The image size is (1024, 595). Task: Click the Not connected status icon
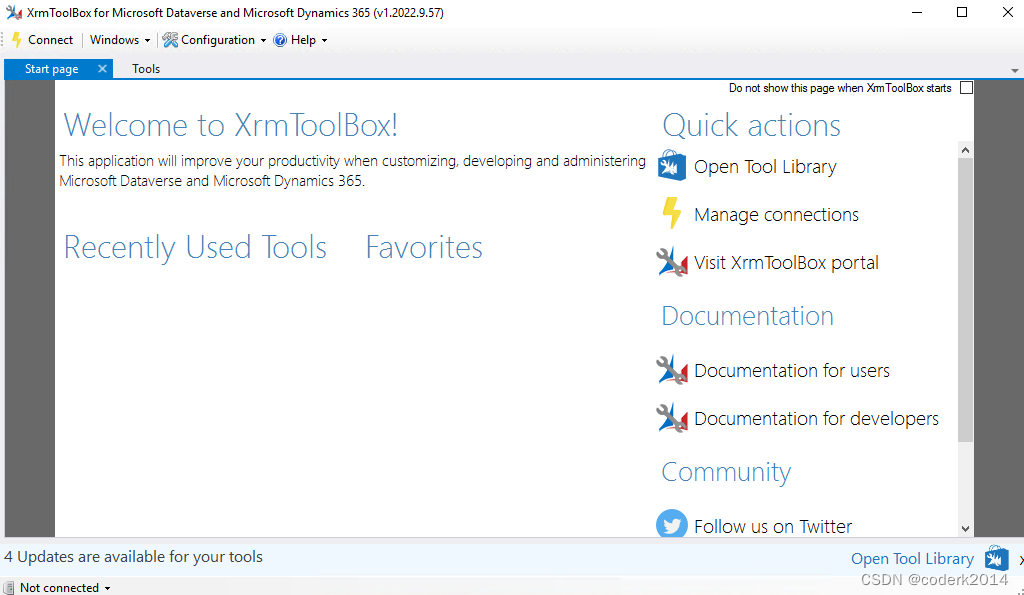click(8, 587)
